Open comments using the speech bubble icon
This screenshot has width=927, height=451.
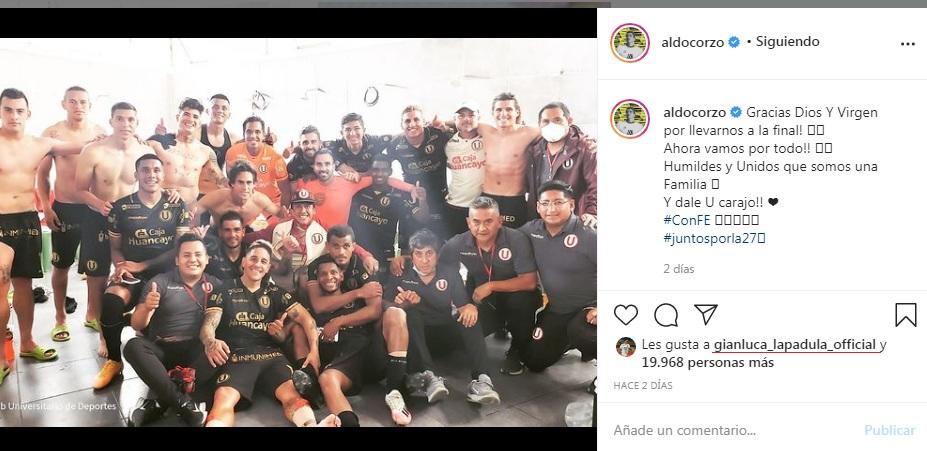tap(666, 315)
